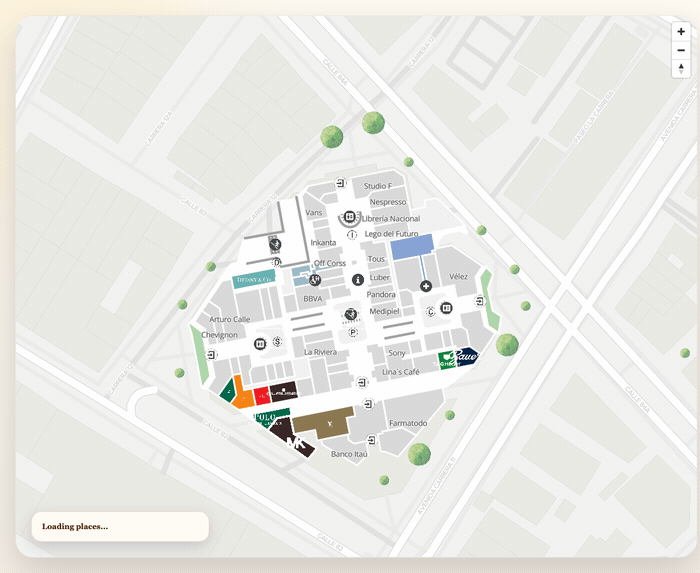Click the Nespresso store label

(388, 202)
